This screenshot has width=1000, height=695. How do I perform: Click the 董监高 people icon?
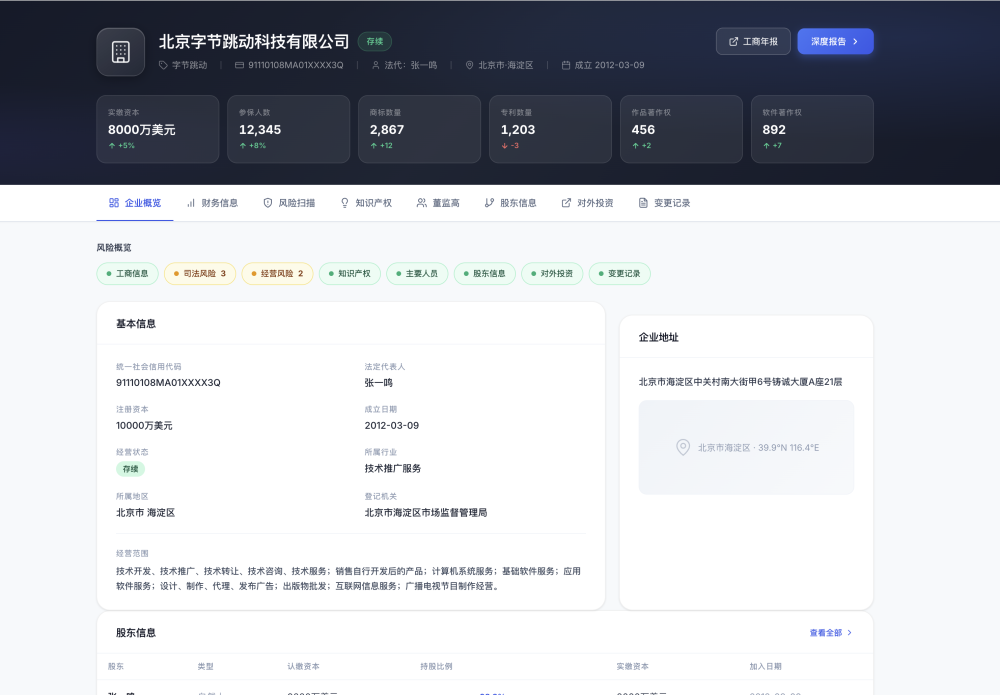click(x=422, y=203)
